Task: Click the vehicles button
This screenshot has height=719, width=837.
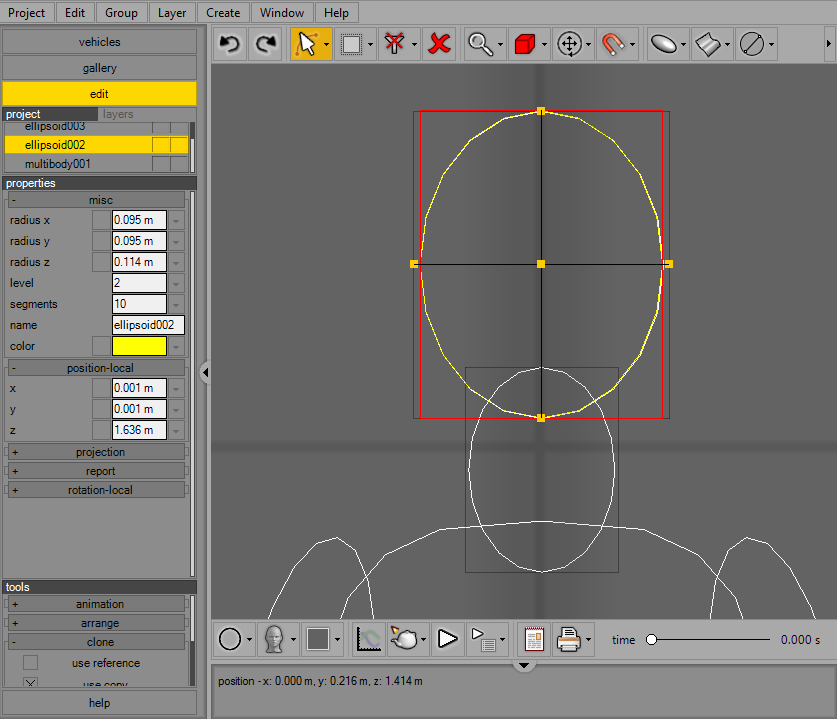Action: (99, 42)
